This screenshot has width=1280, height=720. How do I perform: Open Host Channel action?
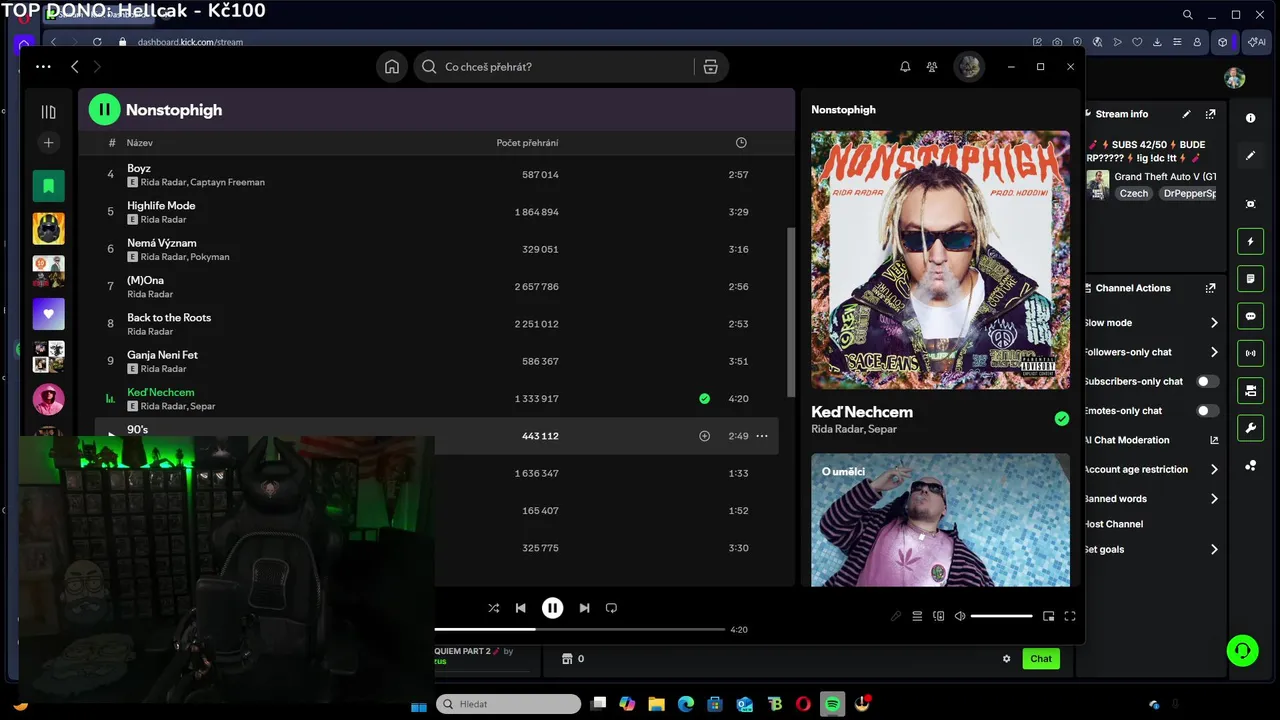click(1113, 524)
